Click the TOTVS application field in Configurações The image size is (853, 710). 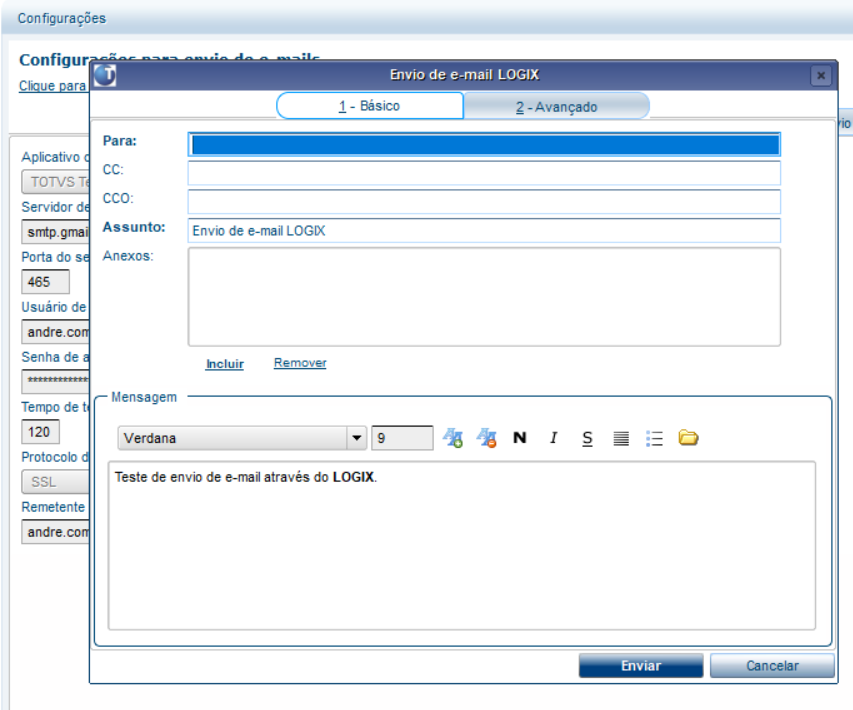coord(55,182)
